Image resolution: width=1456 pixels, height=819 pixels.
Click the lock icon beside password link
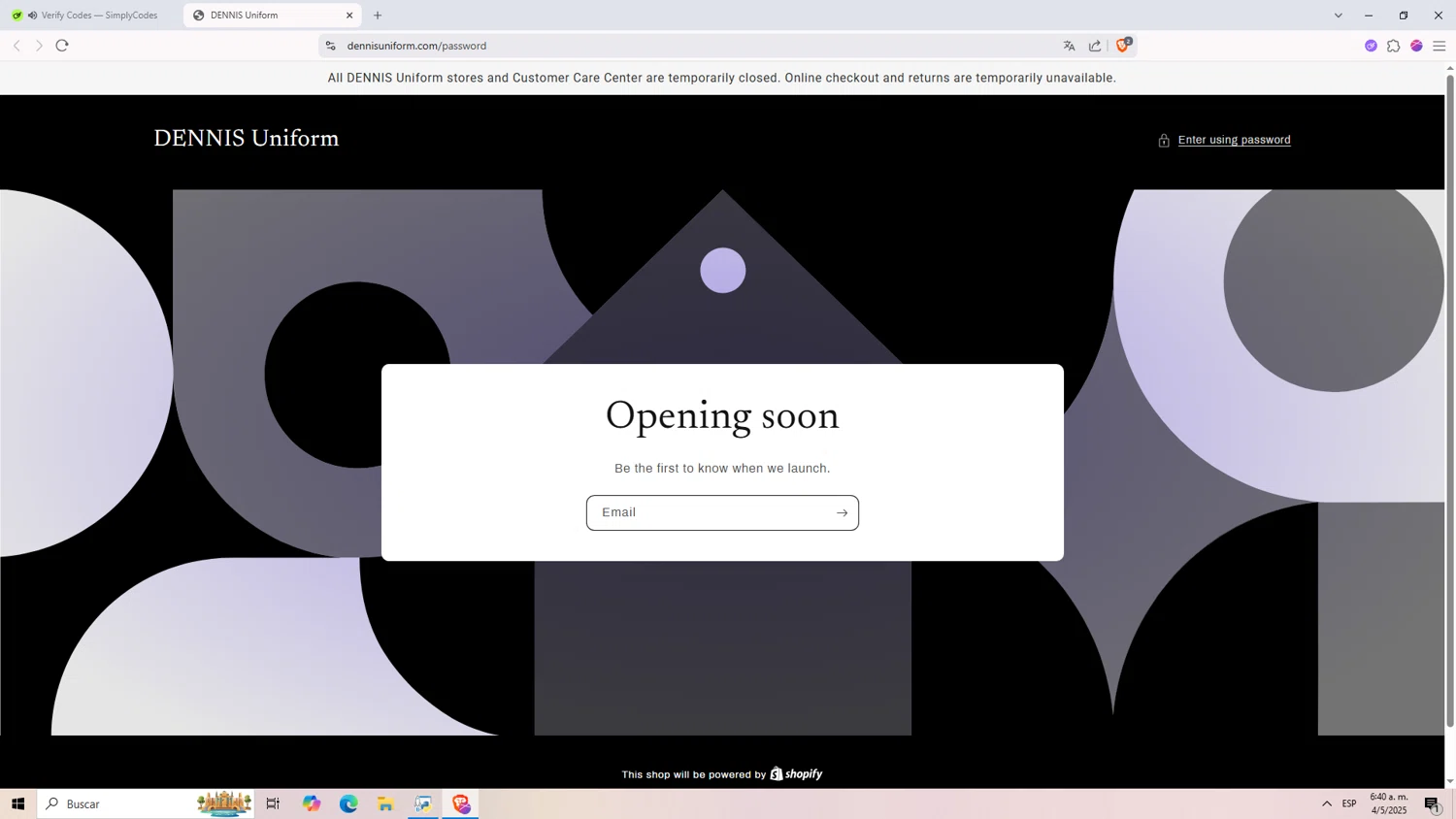click(x=1164, y=141)
